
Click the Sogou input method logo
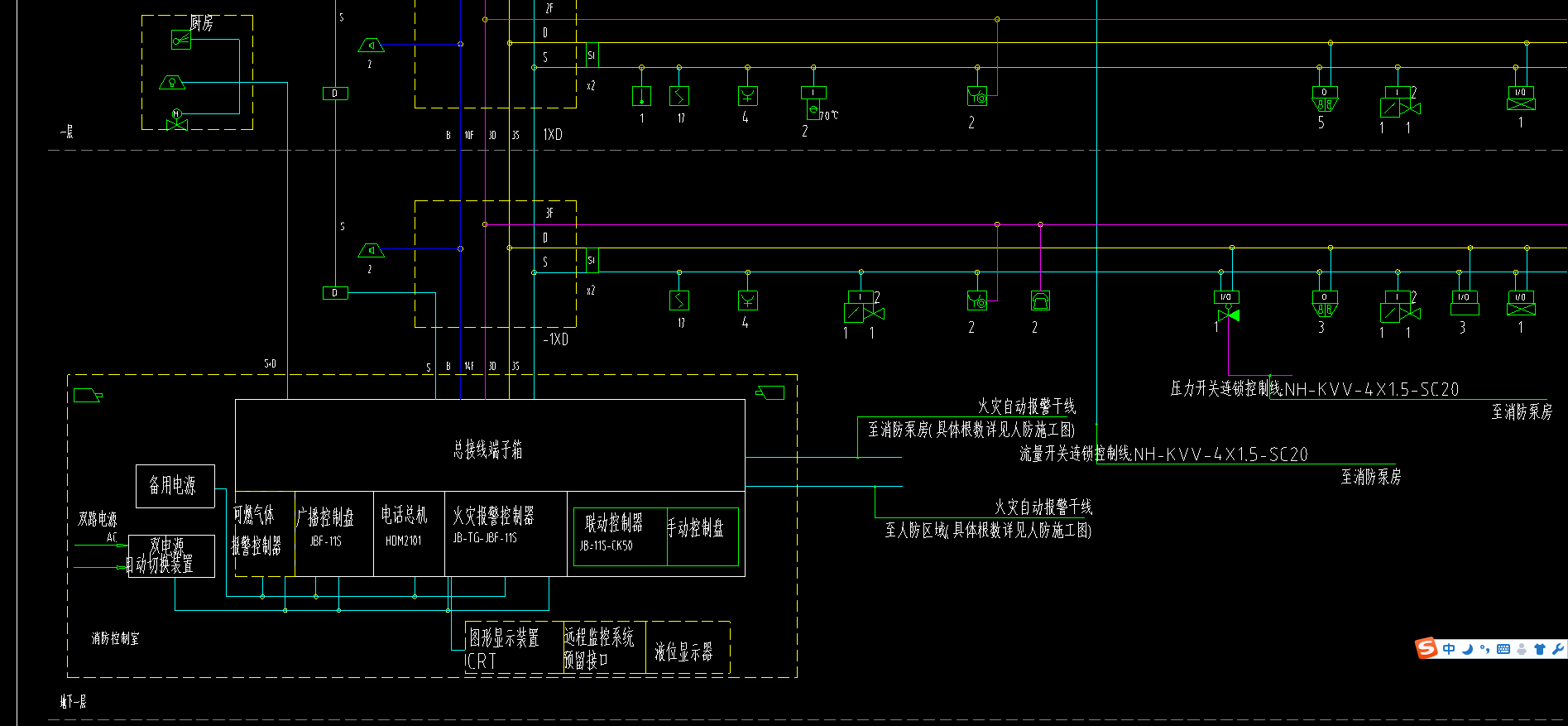1427,648
